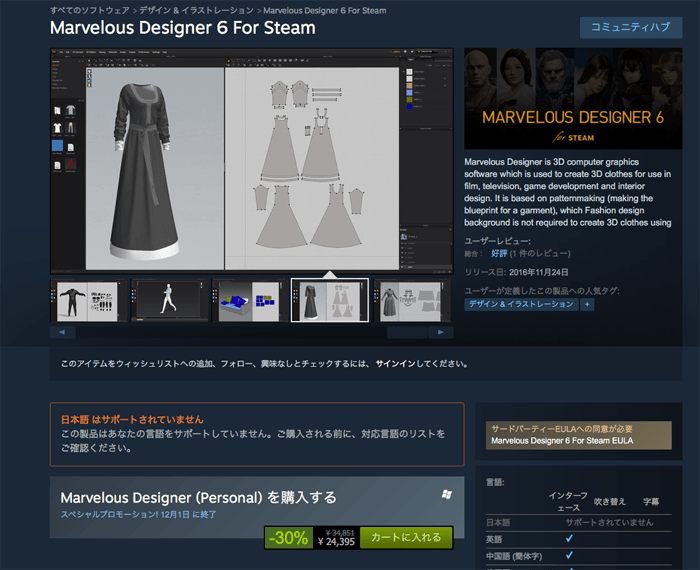Click スペシャルプロモーション promotion end notice

click(x=138, y=515)
